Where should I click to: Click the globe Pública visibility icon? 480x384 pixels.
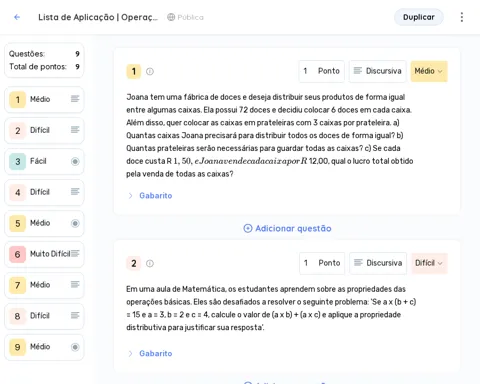pos(171,17)
